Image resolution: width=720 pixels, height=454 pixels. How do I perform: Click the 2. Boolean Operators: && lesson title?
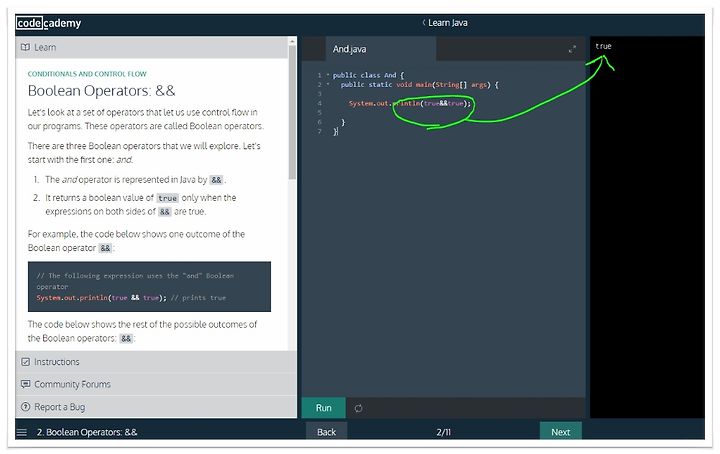(x=87, y=432)
